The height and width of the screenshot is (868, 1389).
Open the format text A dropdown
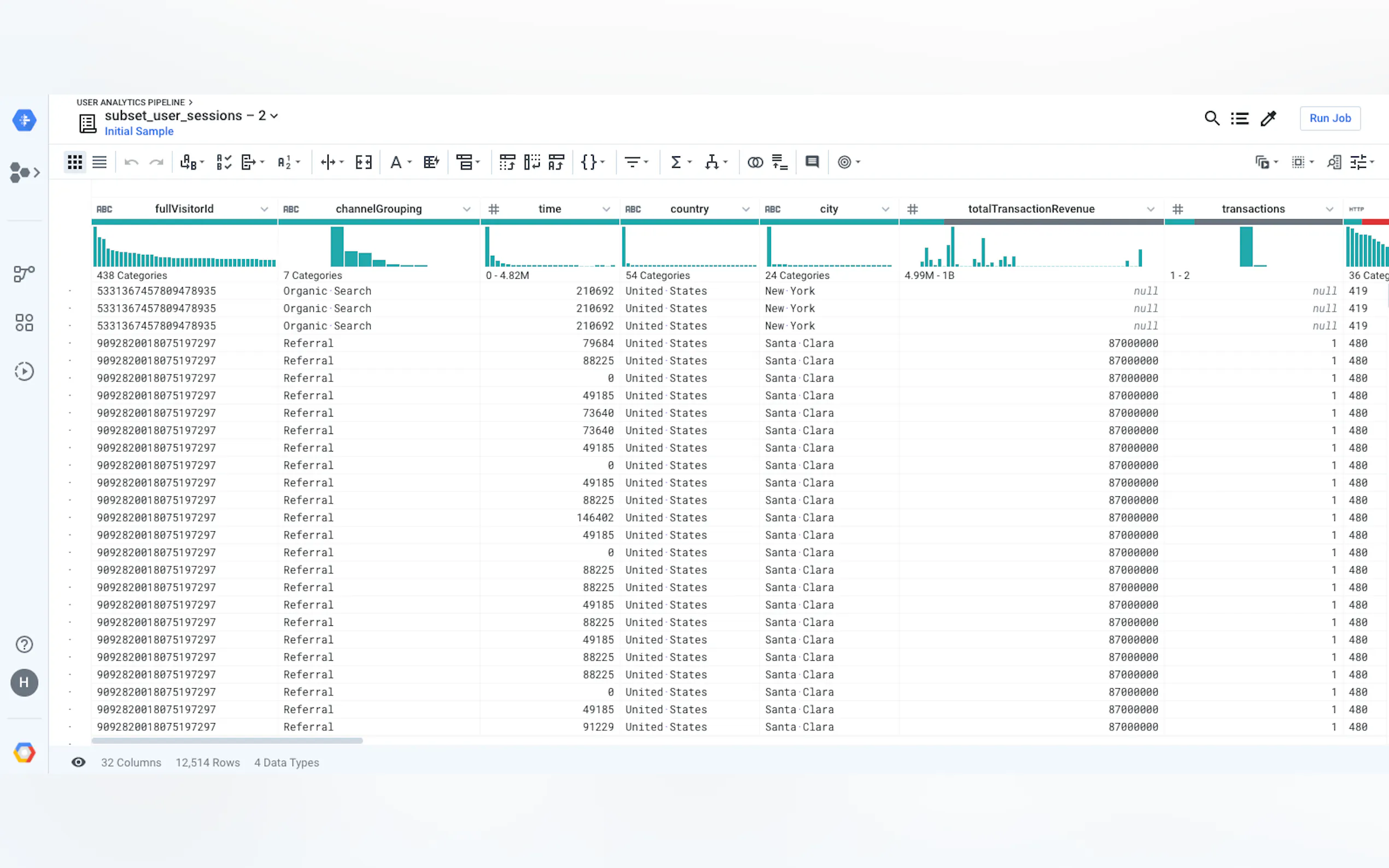401,162
